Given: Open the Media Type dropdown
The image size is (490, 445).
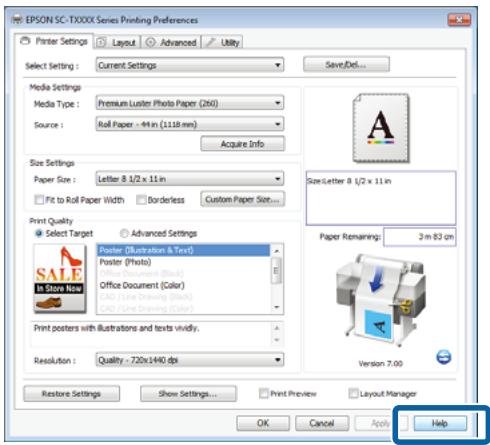Looking at the screenshot, I should (x=190, y=103).
